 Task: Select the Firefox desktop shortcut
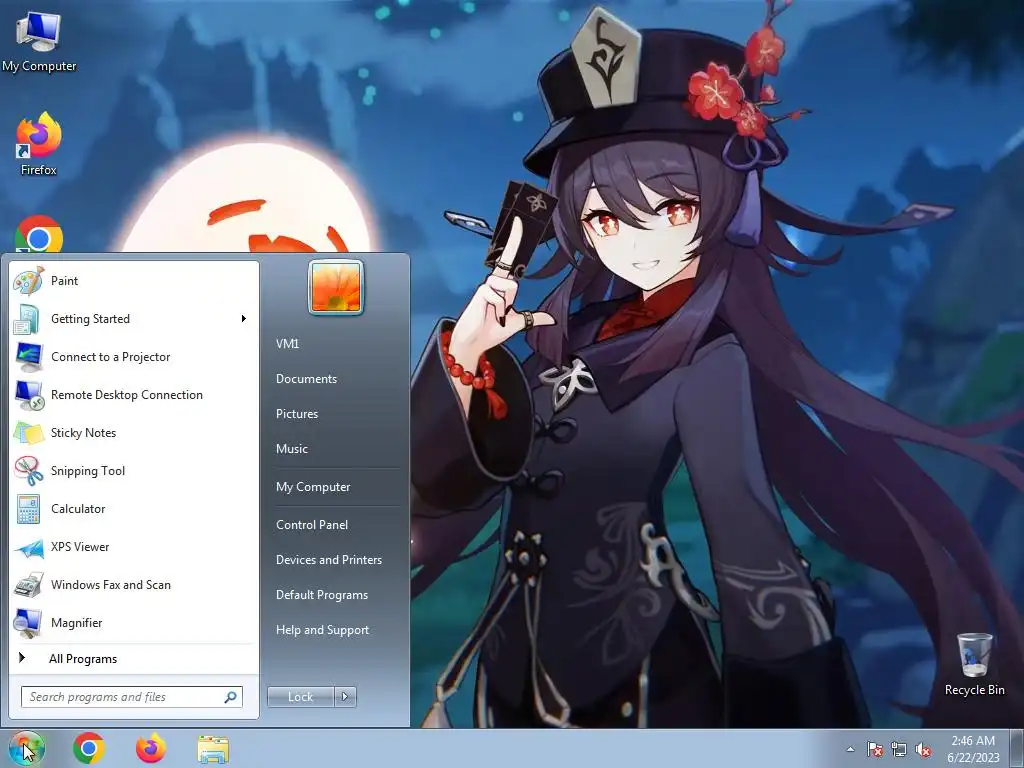pos(39,144)
